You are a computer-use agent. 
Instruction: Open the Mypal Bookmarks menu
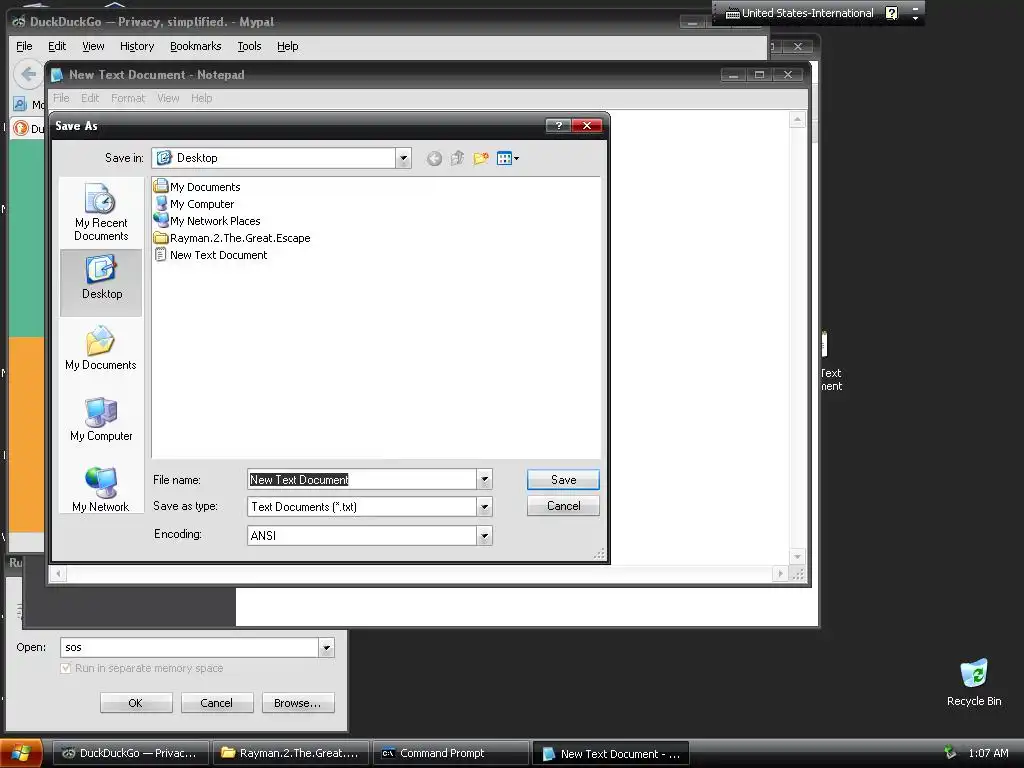pos(196,46)
